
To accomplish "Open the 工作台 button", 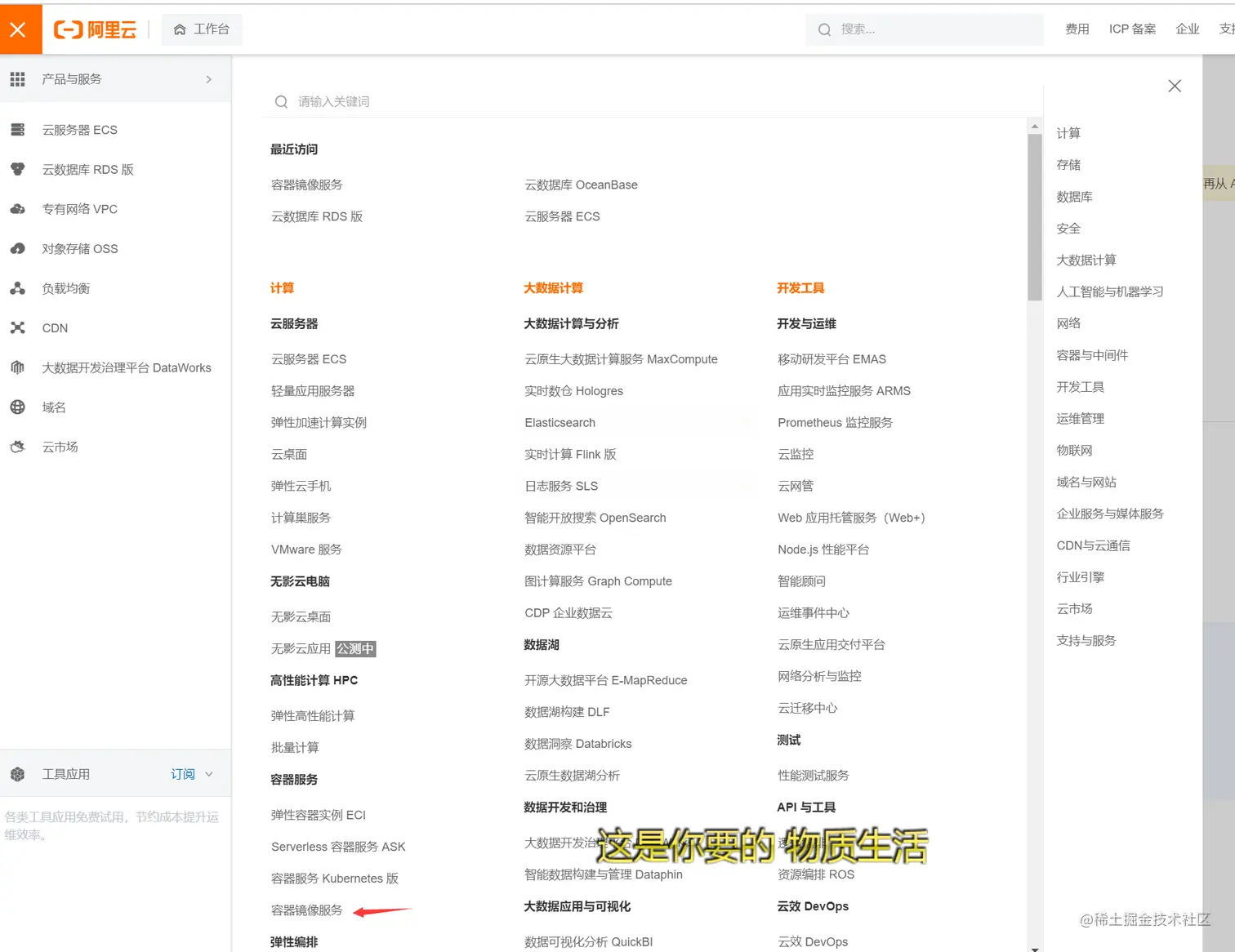I will click(202, 29).
